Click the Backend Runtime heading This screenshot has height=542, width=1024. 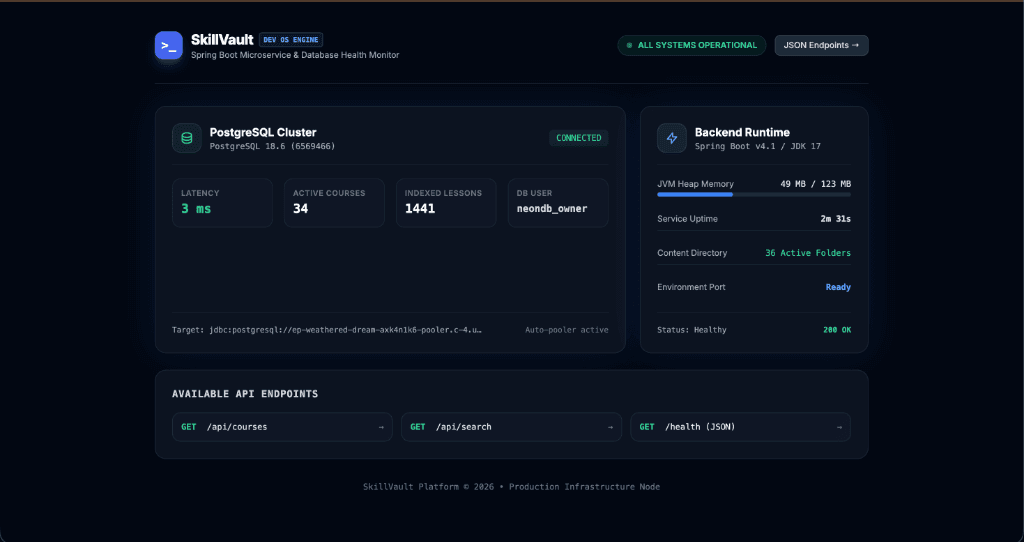click(x=742, y=132)
